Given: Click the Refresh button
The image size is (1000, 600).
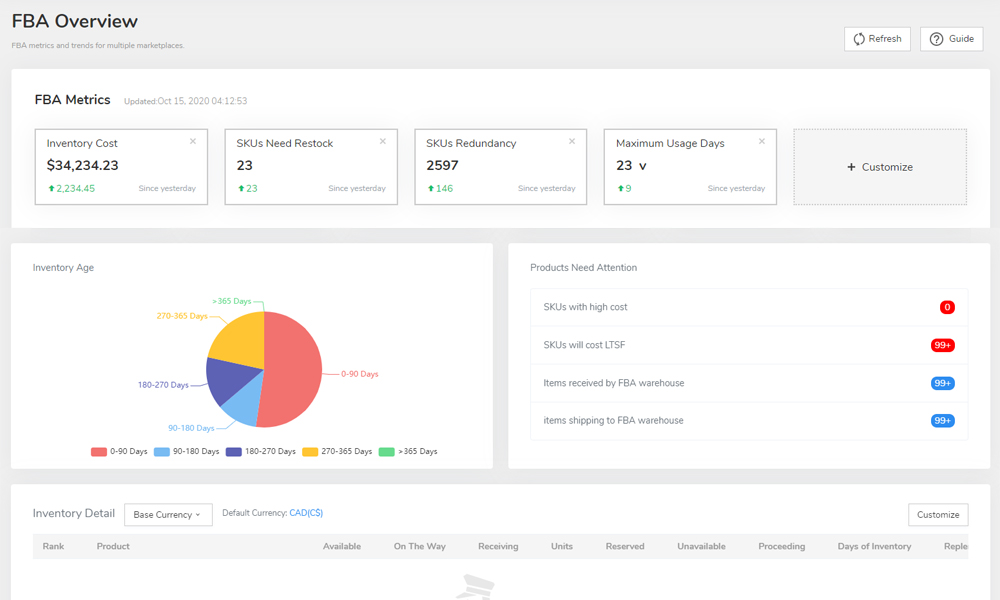Looking at the screenshot, I should (x=877, y=39).
